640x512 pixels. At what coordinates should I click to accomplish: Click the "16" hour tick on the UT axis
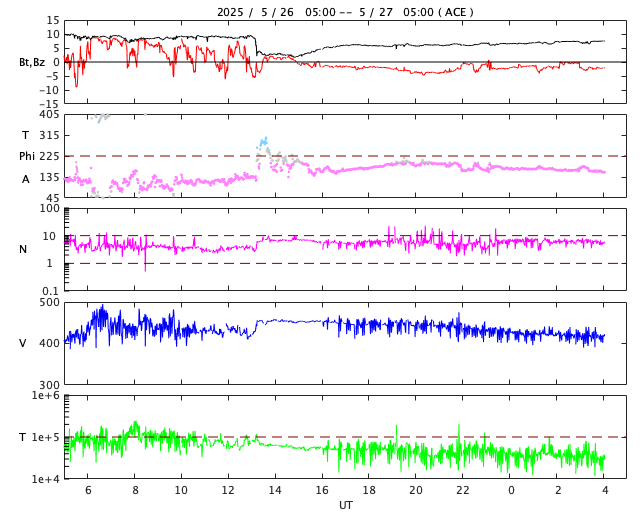322,490
